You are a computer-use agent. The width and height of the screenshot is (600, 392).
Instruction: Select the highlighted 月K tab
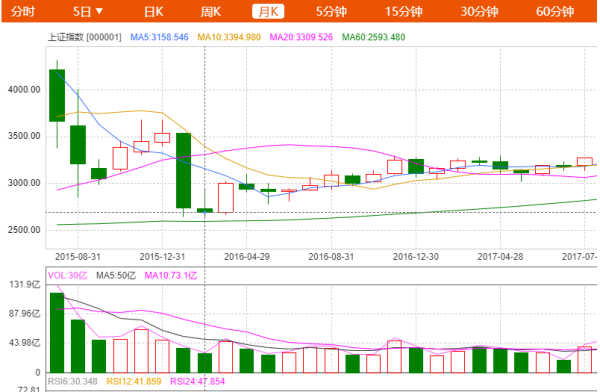pos(268,11)
